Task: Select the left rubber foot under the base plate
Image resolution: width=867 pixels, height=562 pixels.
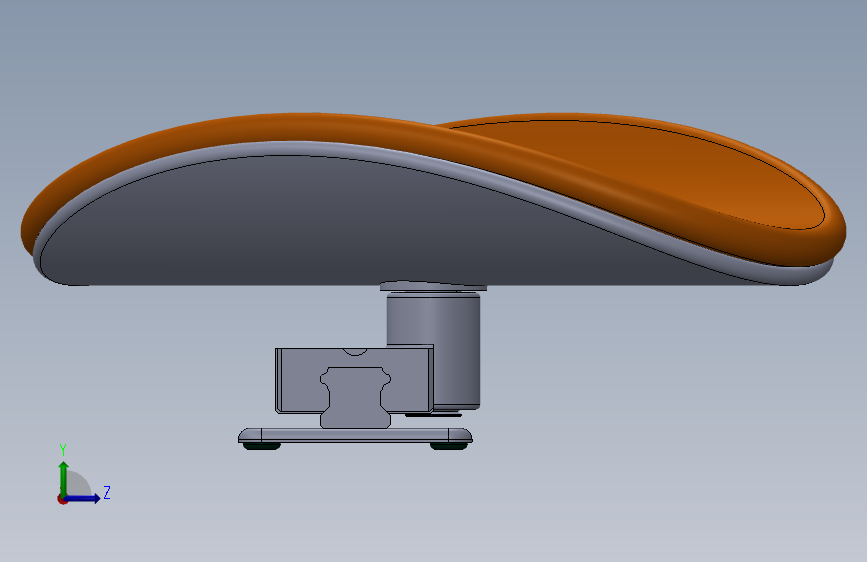Action: 262,446
